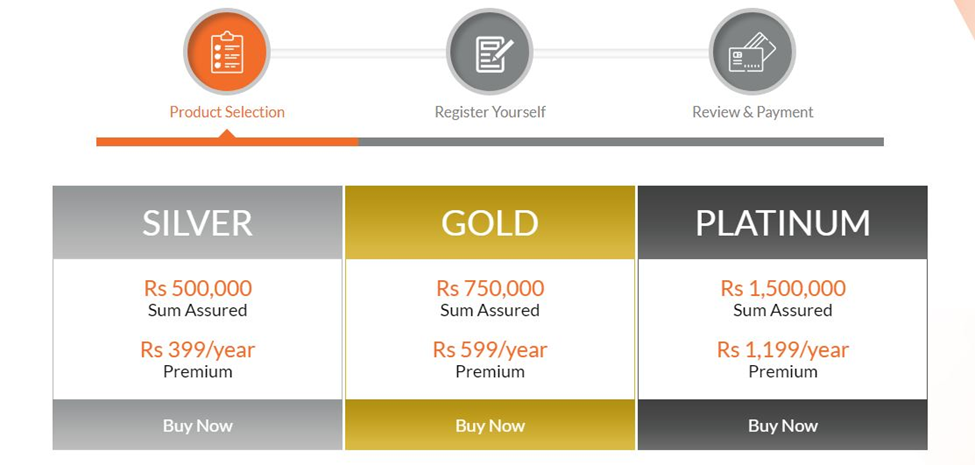Select the SILVER plan header
Viewport: 975px width, 465px height.
[x=197, y=222]
